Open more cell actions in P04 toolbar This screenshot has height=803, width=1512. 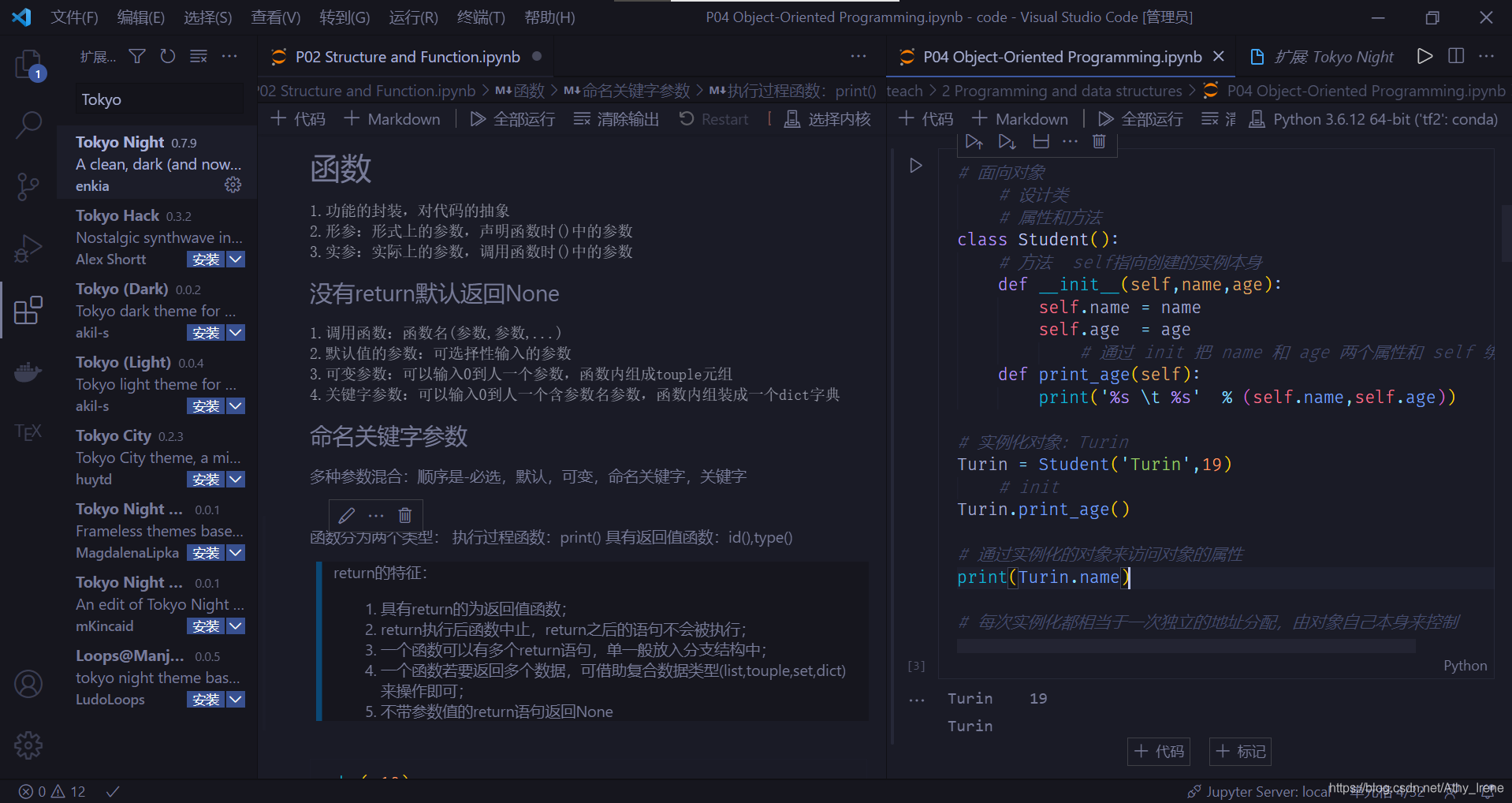click(x=1070, y=141)
